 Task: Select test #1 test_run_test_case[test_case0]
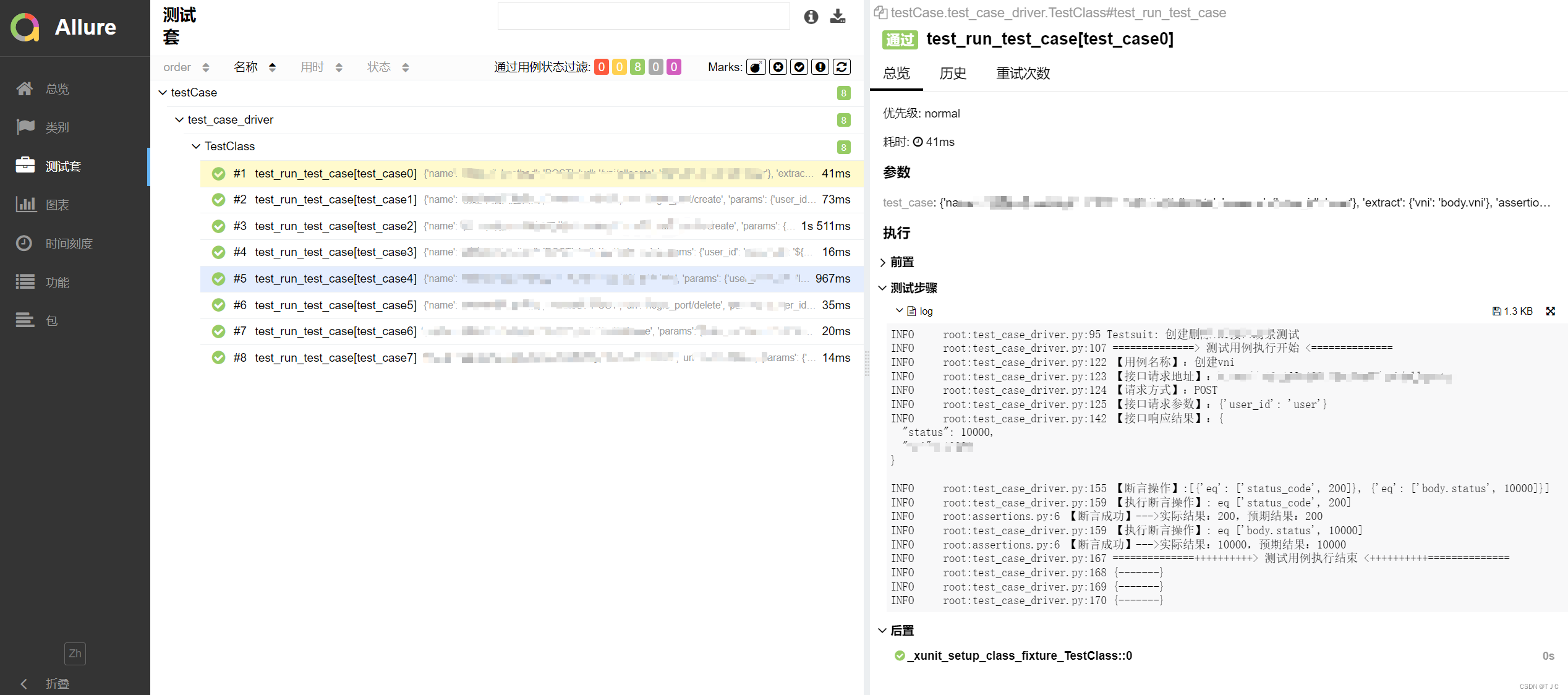[x=531, y=174]
